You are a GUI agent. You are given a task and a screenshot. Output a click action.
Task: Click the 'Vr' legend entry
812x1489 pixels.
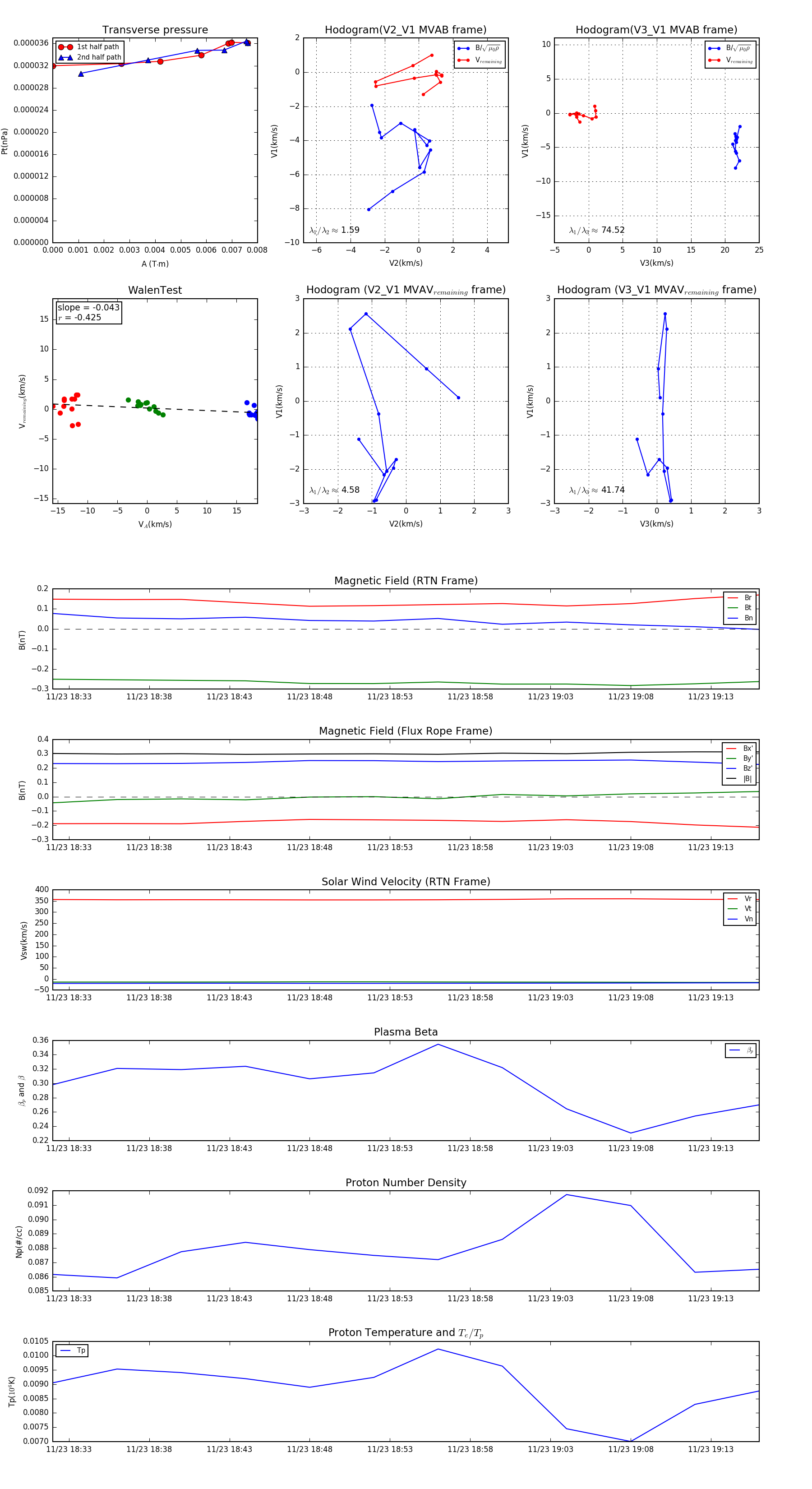pos(740,899)
